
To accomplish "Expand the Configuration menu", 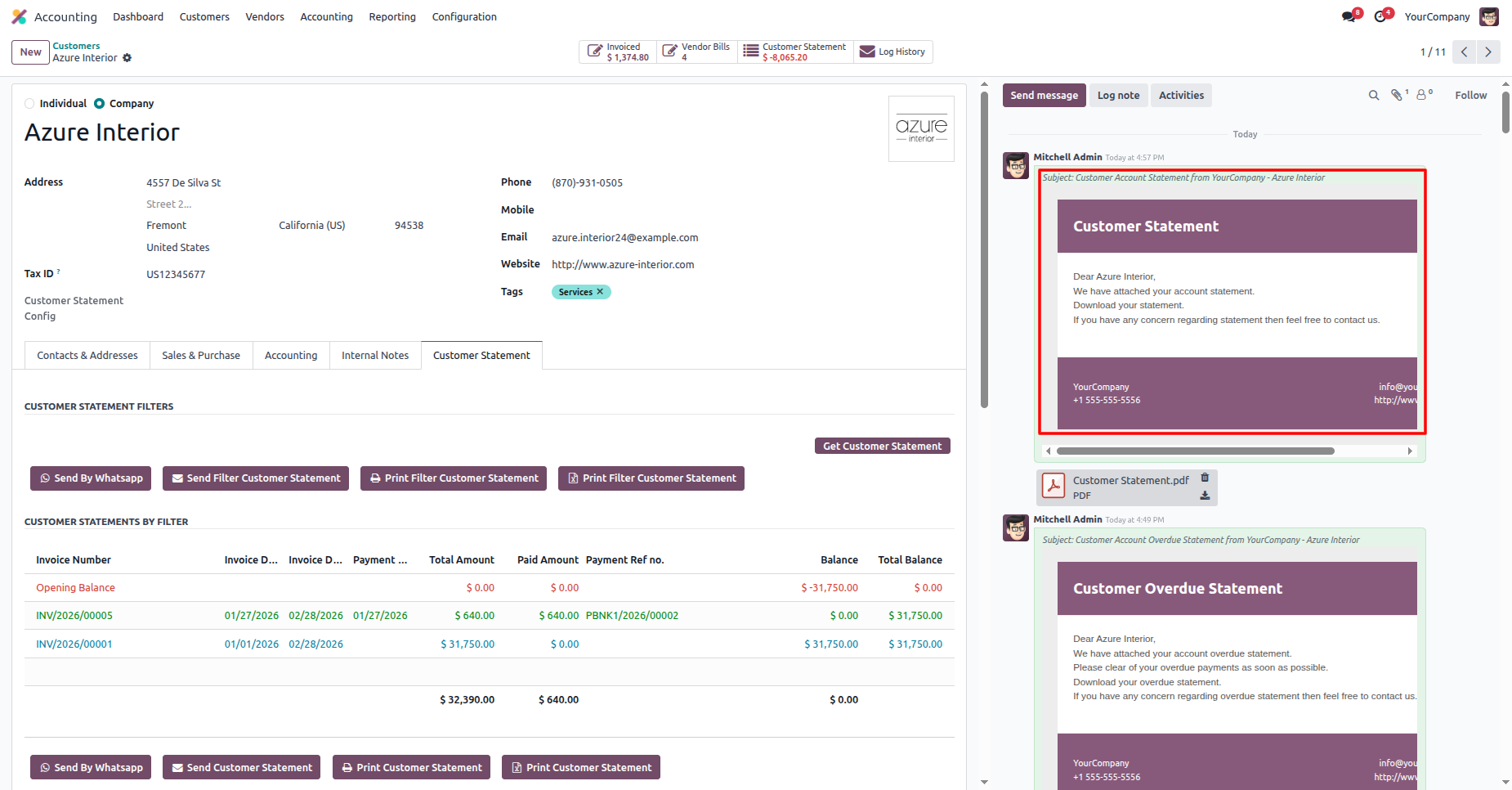I will pos(463,17).
